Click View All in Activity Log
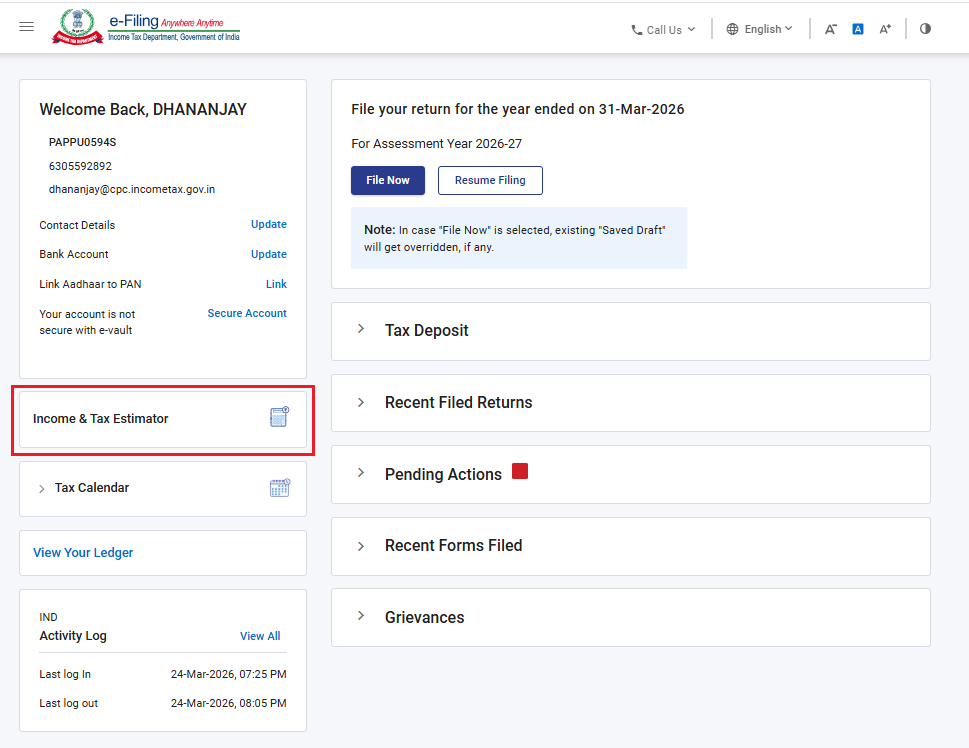The image size is (969, 748). tap(260, 636)
